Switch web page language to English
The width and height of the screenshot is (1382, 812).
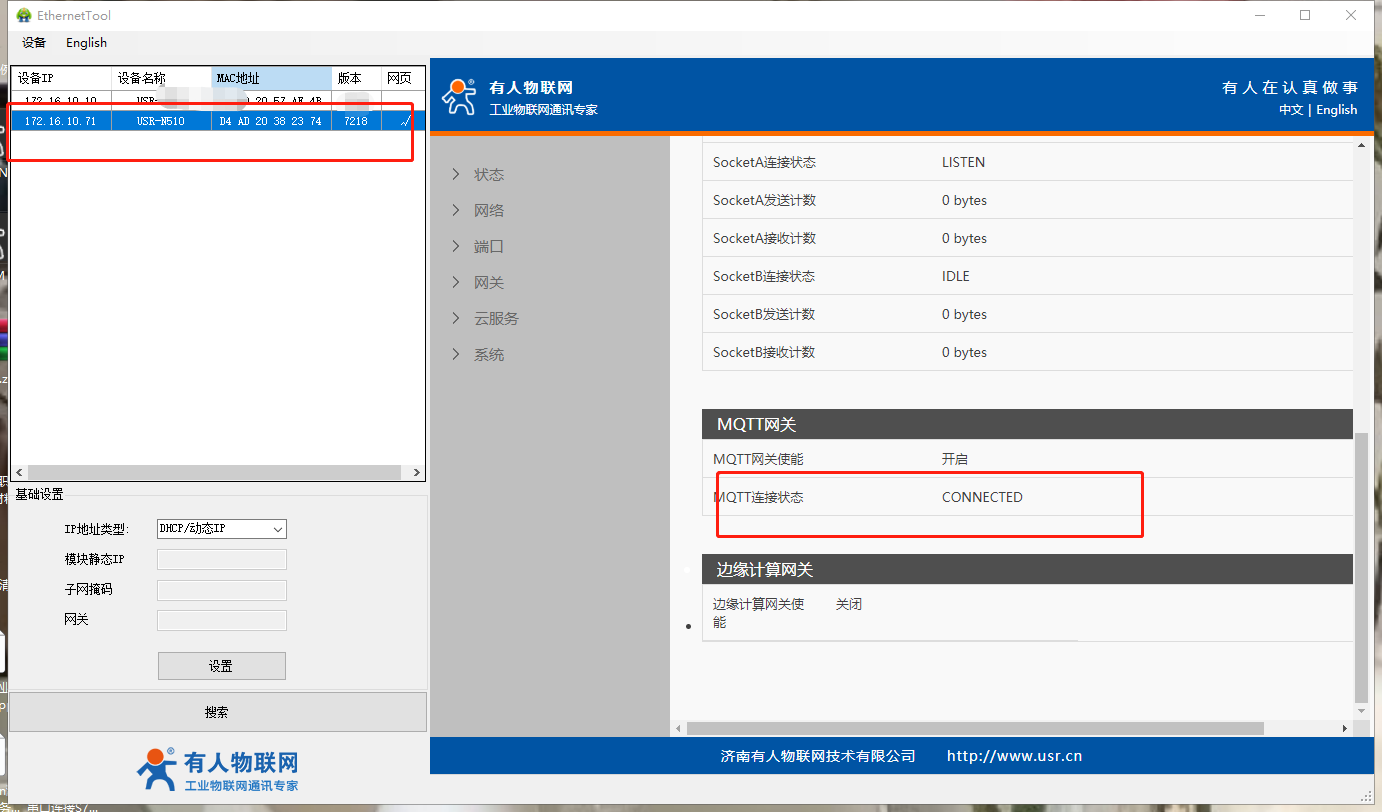pos(1336,110)
